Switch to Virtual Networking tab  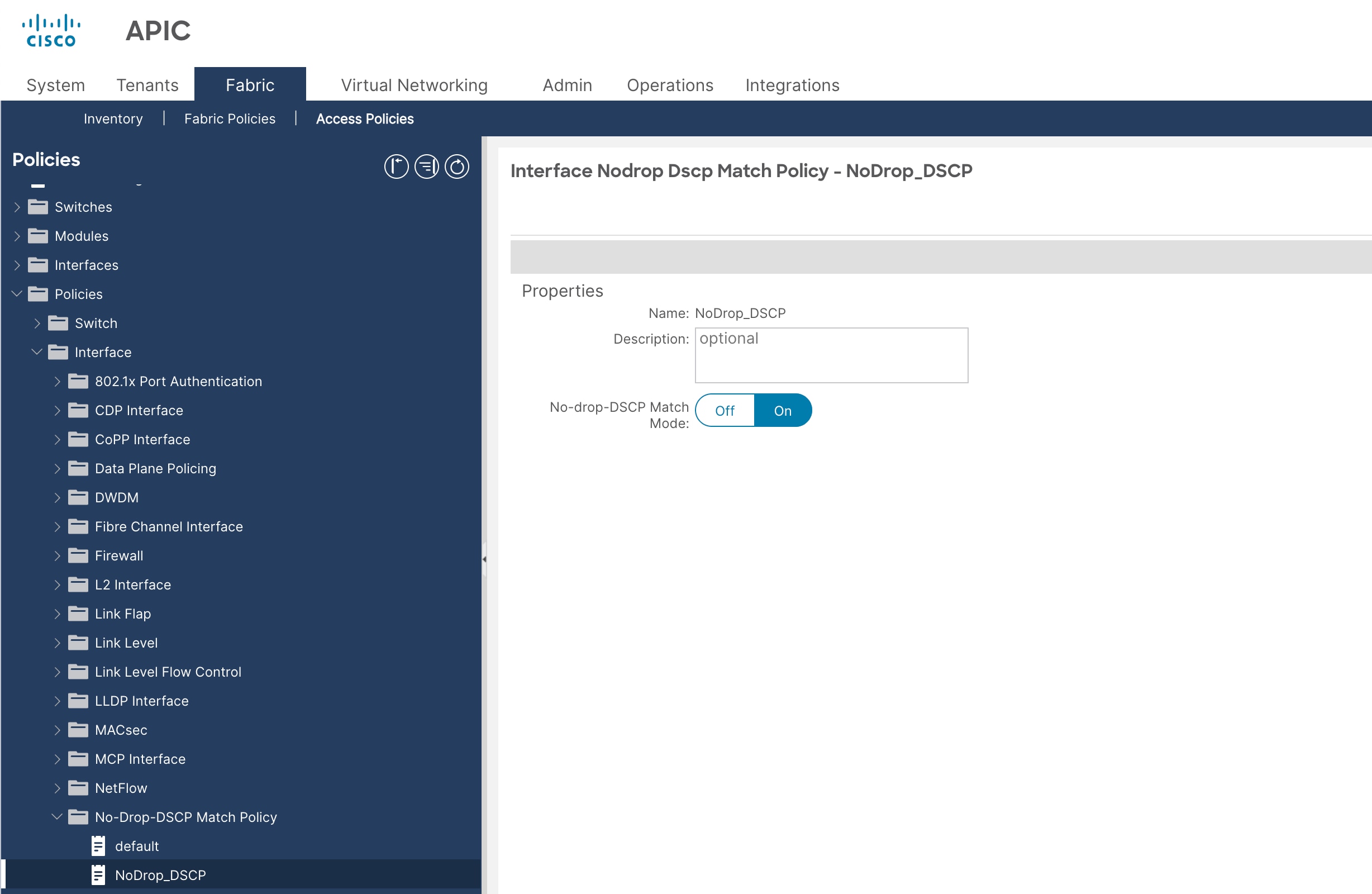pos(414,85)
